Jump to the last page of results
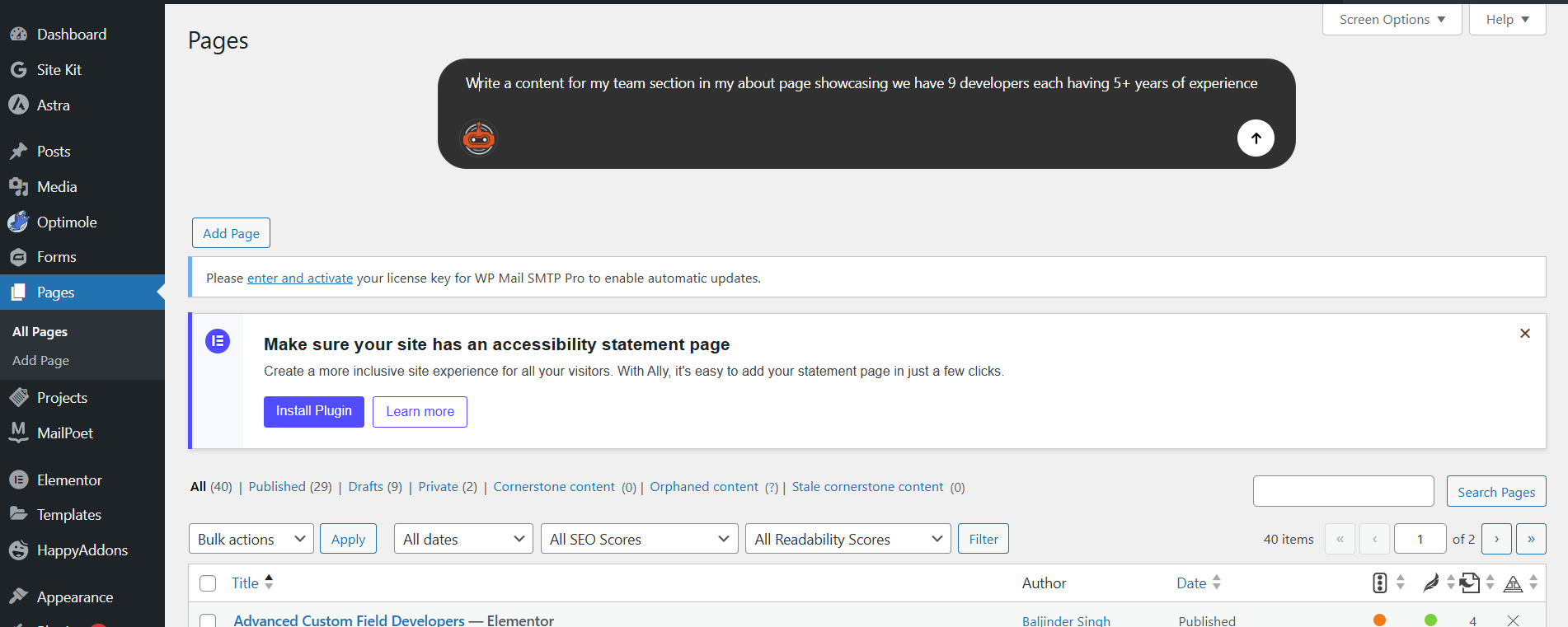This screenshot has height=627, width=1568. point(1531,539)
